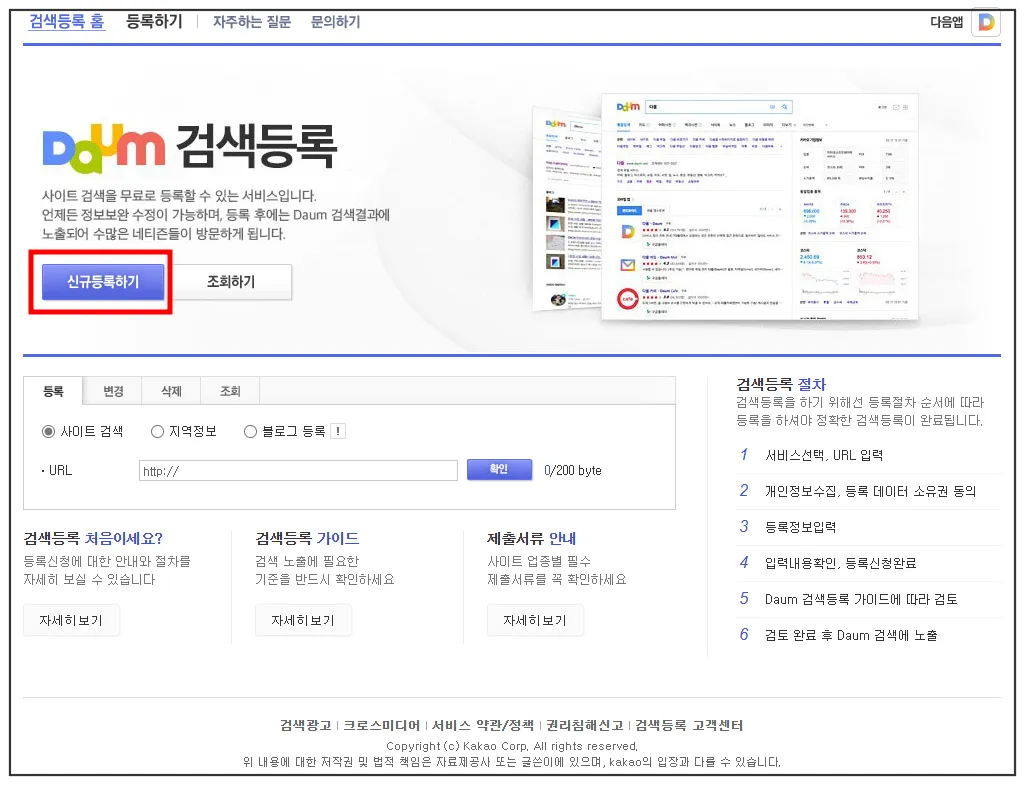This screenshot has width=1025, height=785.
Task: Click step 6 검토 완료 후 Daum 검색에 노출
Action: pos(850,635)
